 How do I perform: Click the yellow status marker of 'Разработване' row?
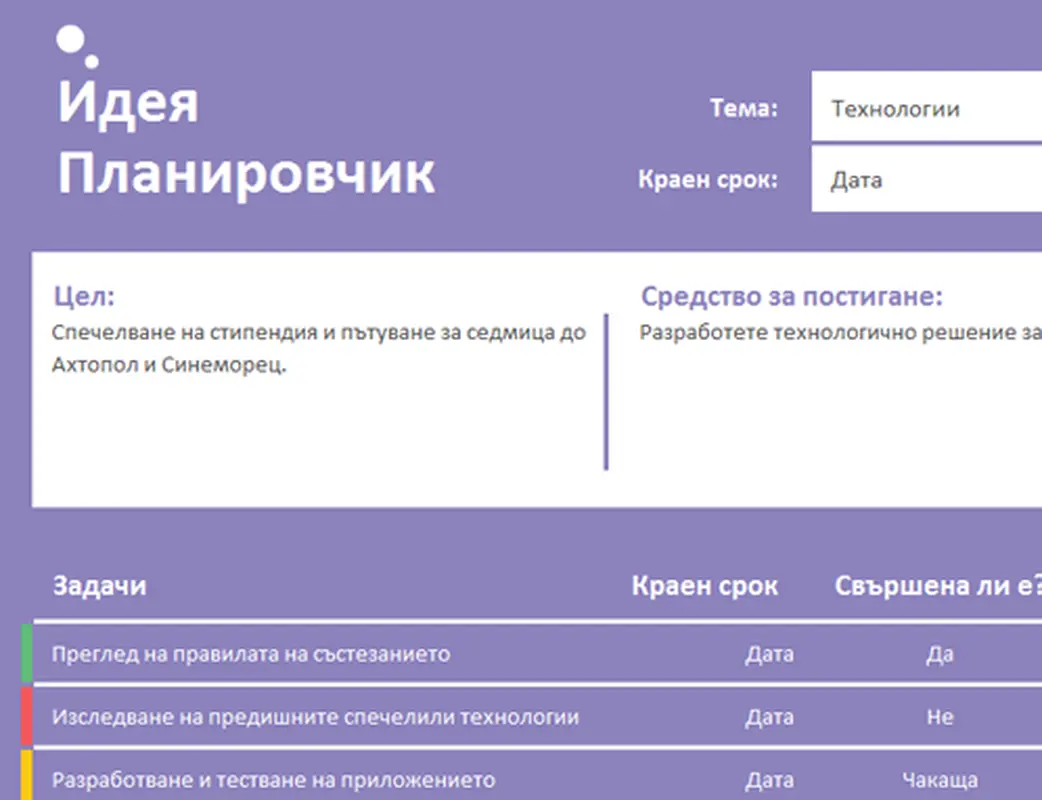point(27,775)
